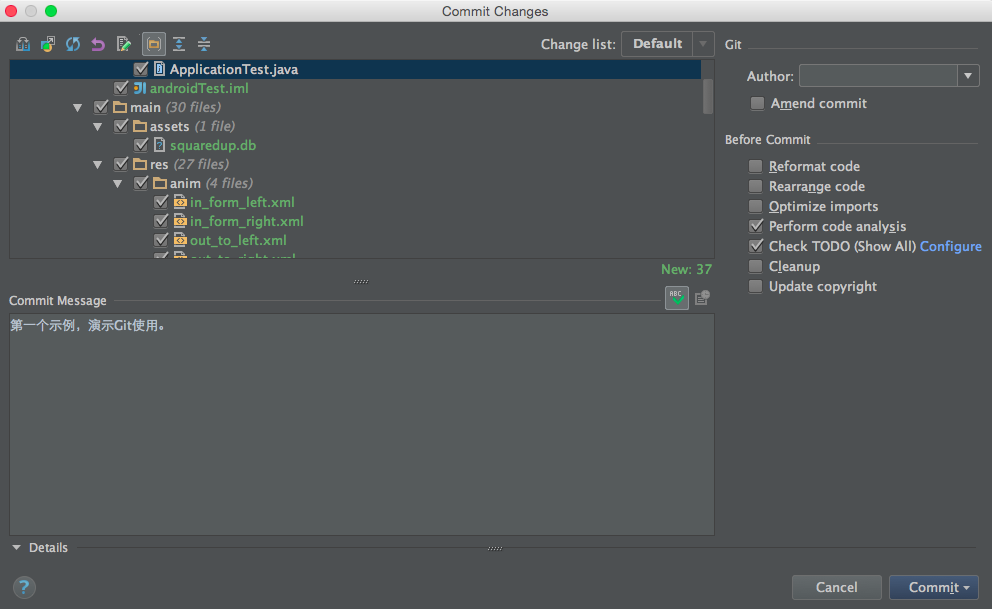The image size is (992, 609).
Task: Collapse the main folder tree node
Action: [x=78, y=108]
